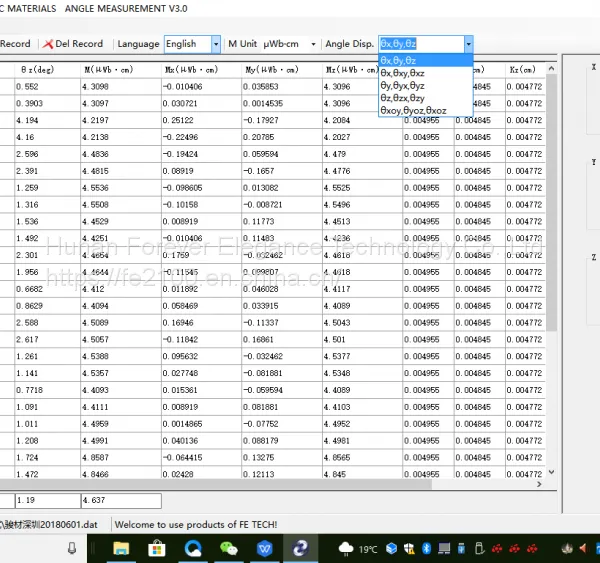600x563 pixels.
Task: Open WPS Office from the taskbar
Action: 264,549
